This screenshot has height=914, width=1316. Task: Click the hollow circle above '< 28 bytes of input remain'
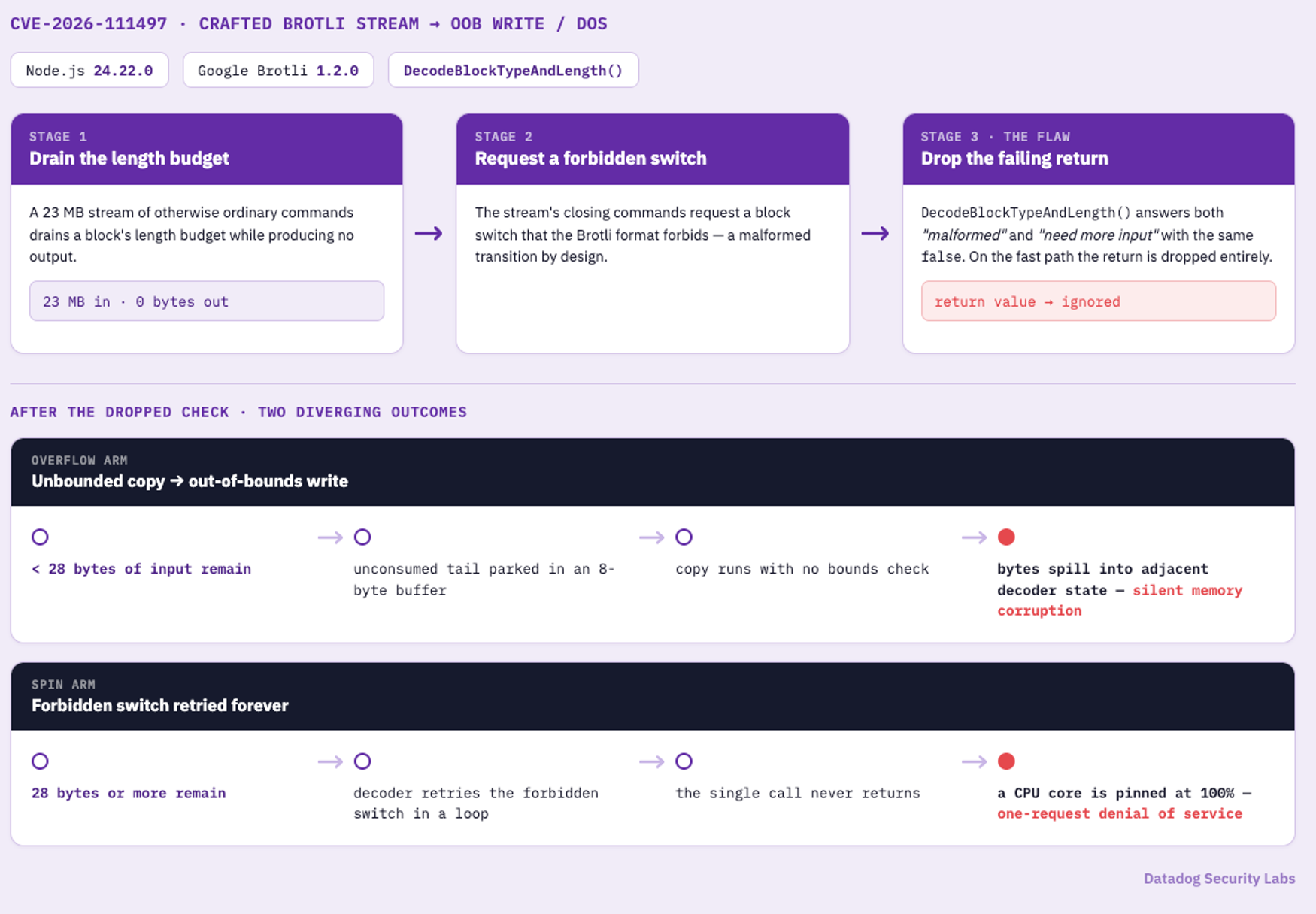(40, 537)
